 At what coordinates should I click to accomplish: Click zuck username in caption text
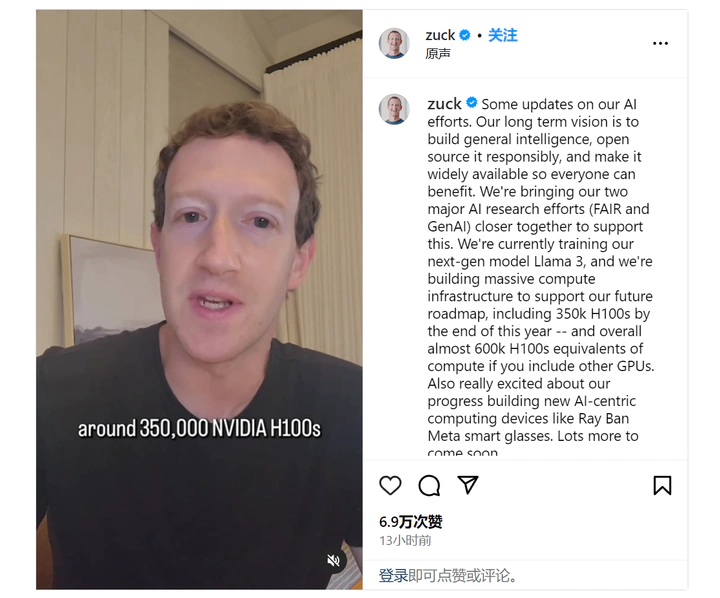(x=444, y=104)
